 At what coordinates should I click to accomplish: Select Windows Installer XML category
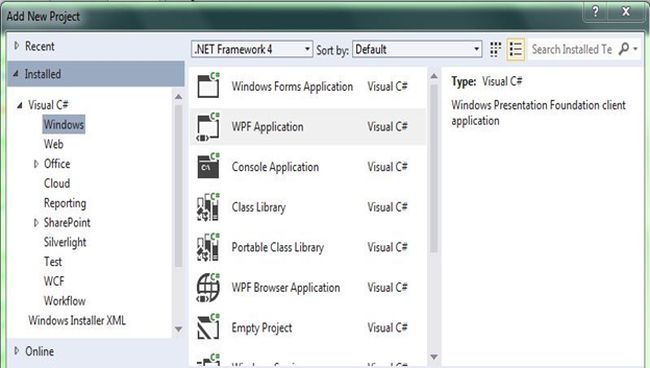(x=77, y=320)
